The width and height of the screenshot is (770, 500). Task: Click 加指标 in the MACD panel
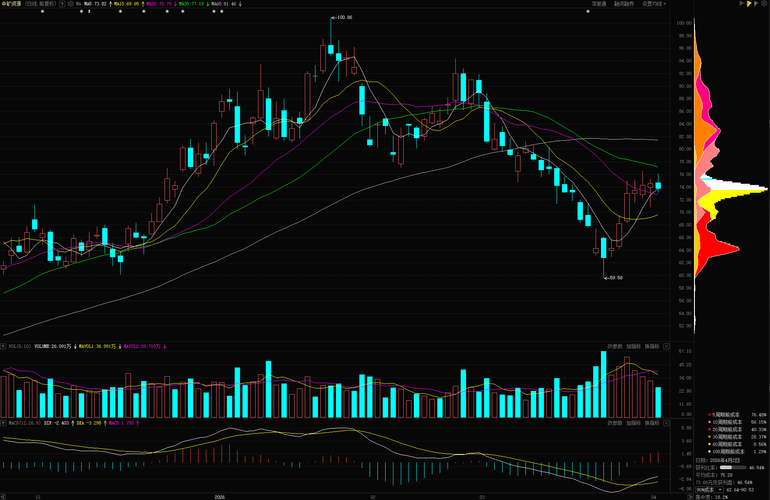[x=633, y=423]
